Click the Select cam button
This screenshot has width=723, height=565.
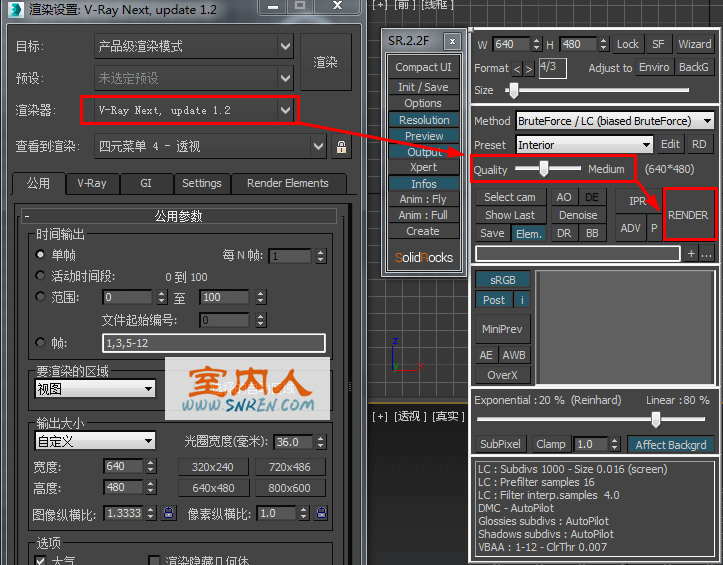click(510, 197)
